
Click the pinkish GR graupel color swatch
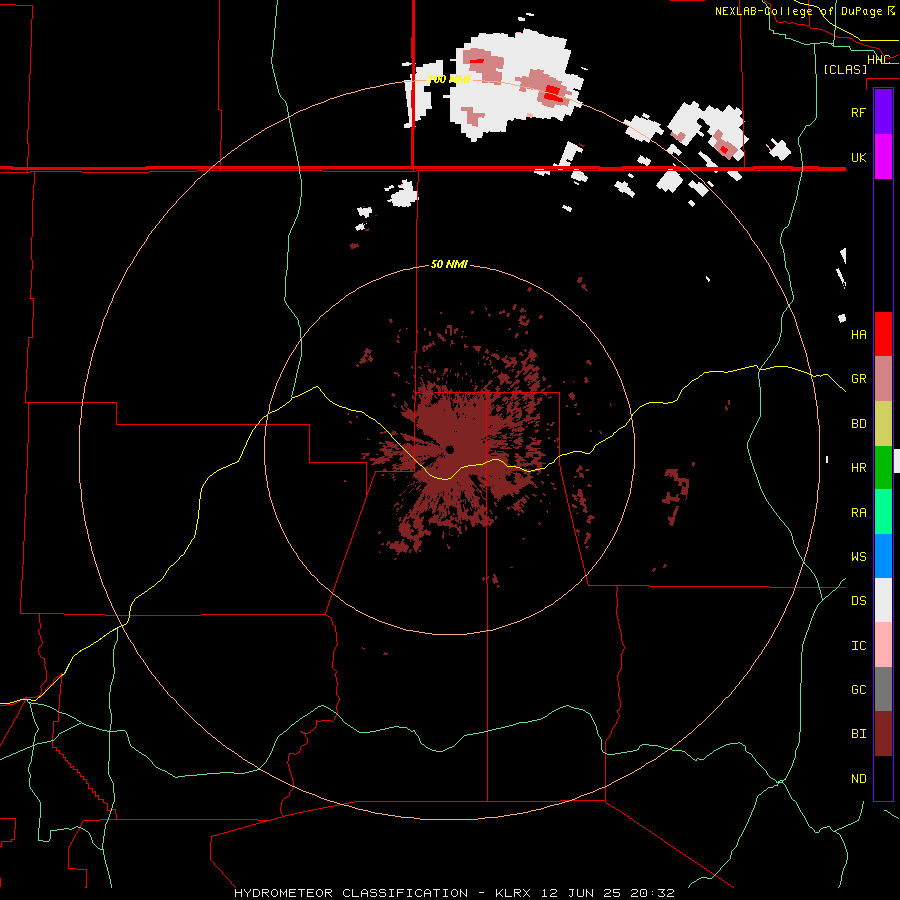[x=883, y=378]
